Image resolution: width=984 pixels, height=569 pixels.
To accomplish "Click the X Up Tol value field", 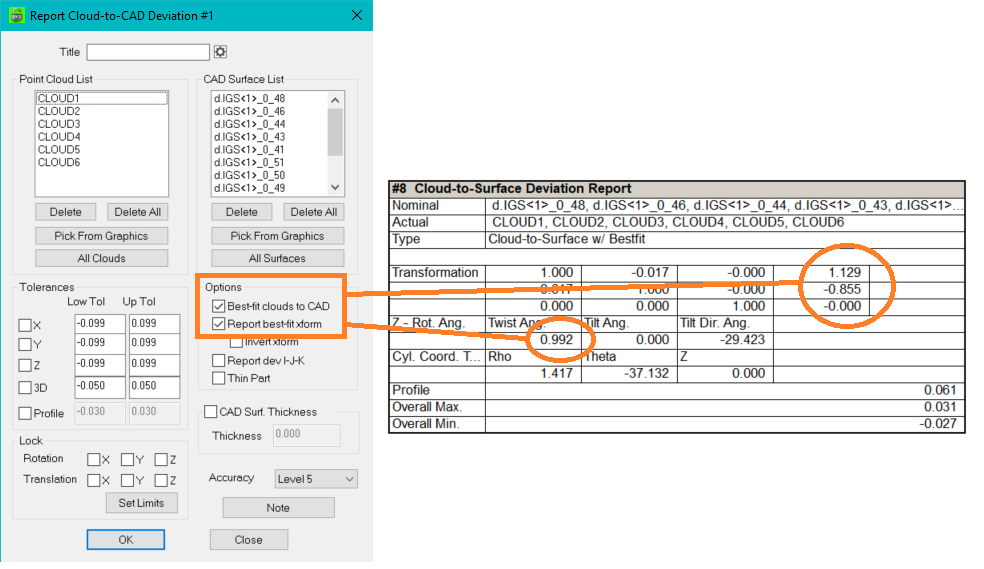I will click(154, 324).
